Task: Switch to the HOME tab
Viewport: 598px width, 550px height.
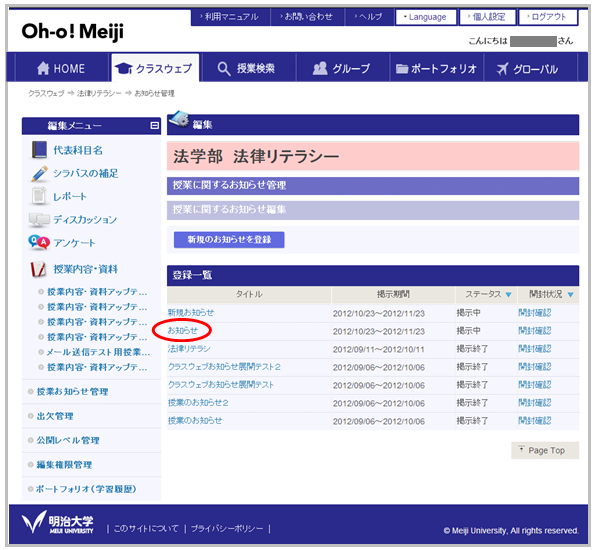Action: point(61,68)
